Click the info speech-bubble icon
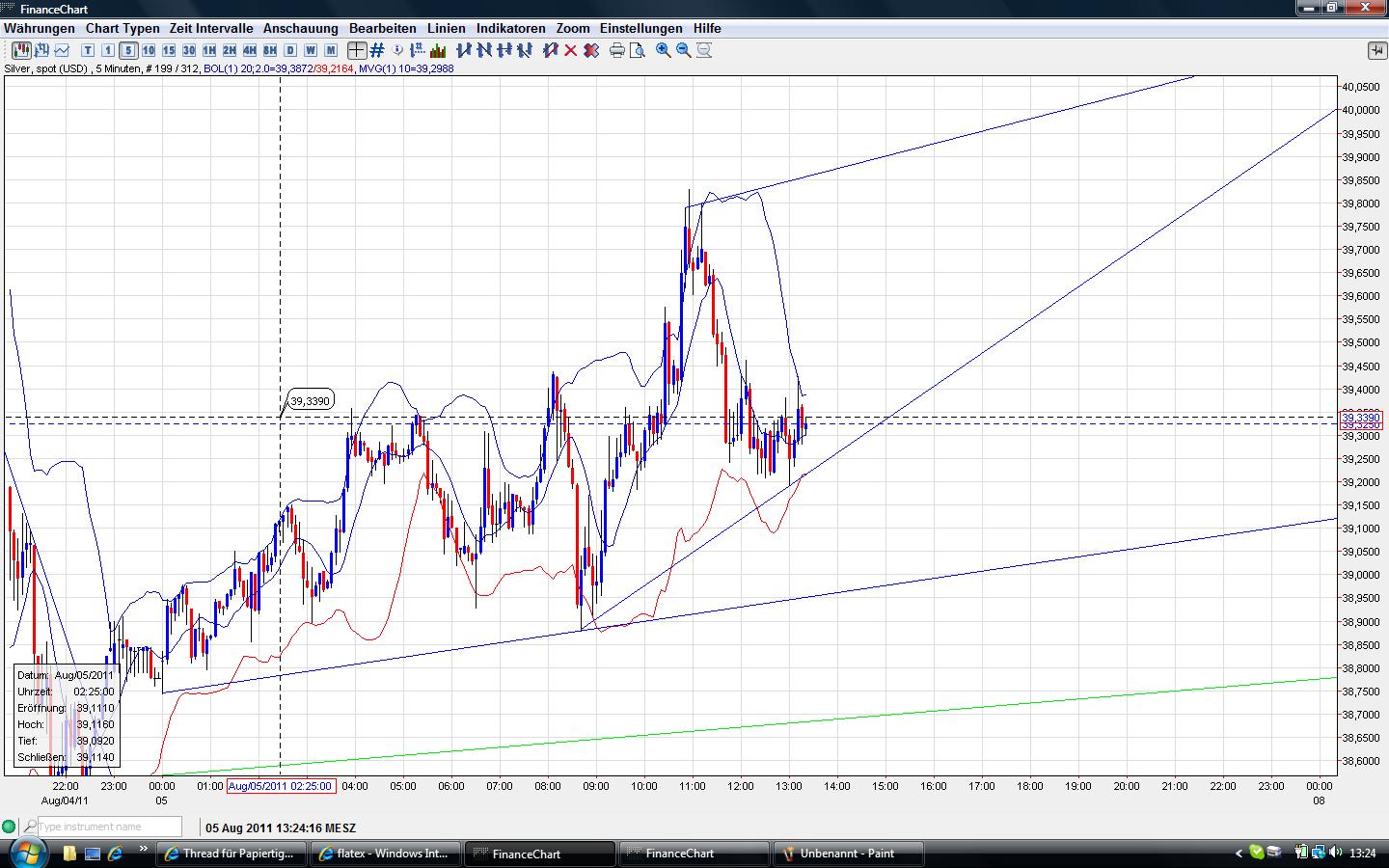The width and height of the screenshot is (1389, 868). coord(398,50)
